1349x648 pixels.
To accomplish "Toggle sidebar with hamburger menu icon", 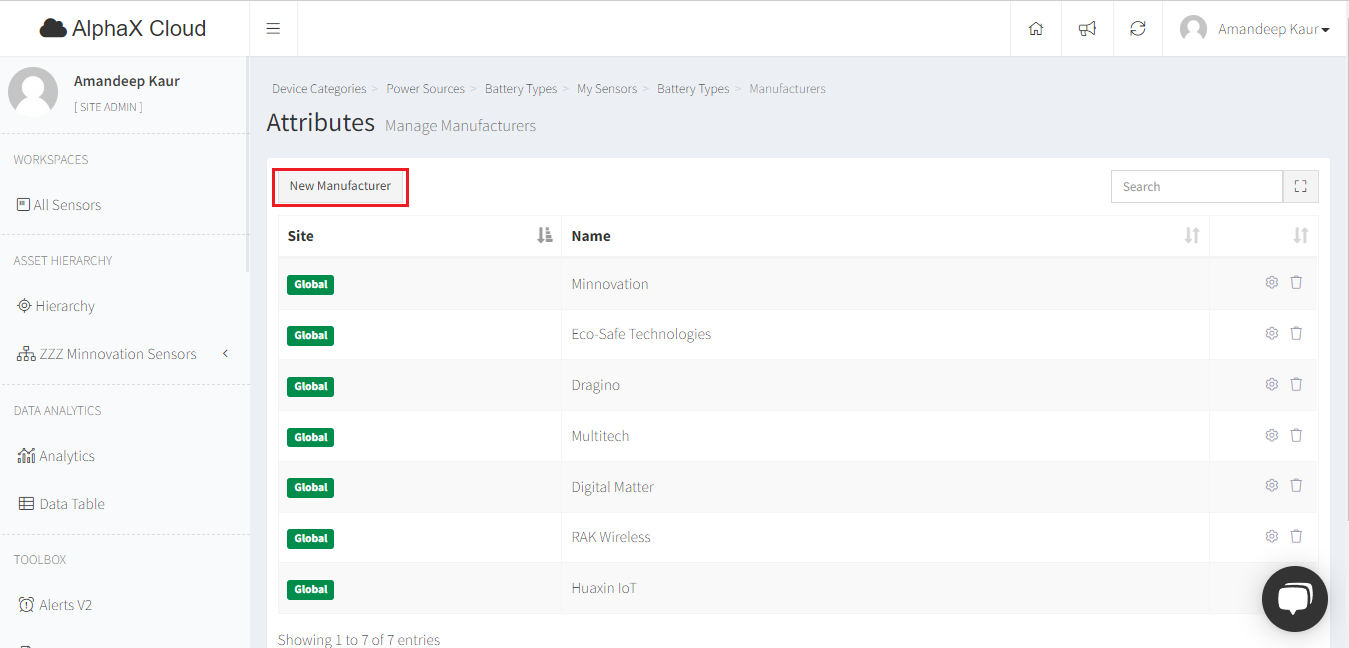I will point(273,29).
